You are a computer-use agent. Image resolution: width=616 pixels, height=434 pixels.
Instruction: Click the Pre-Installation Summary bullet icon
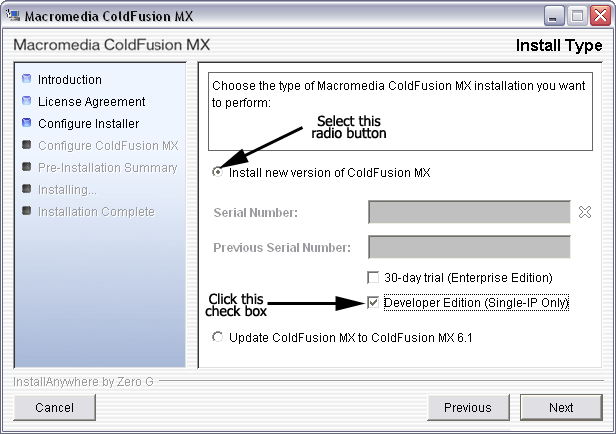pos(27,167)
